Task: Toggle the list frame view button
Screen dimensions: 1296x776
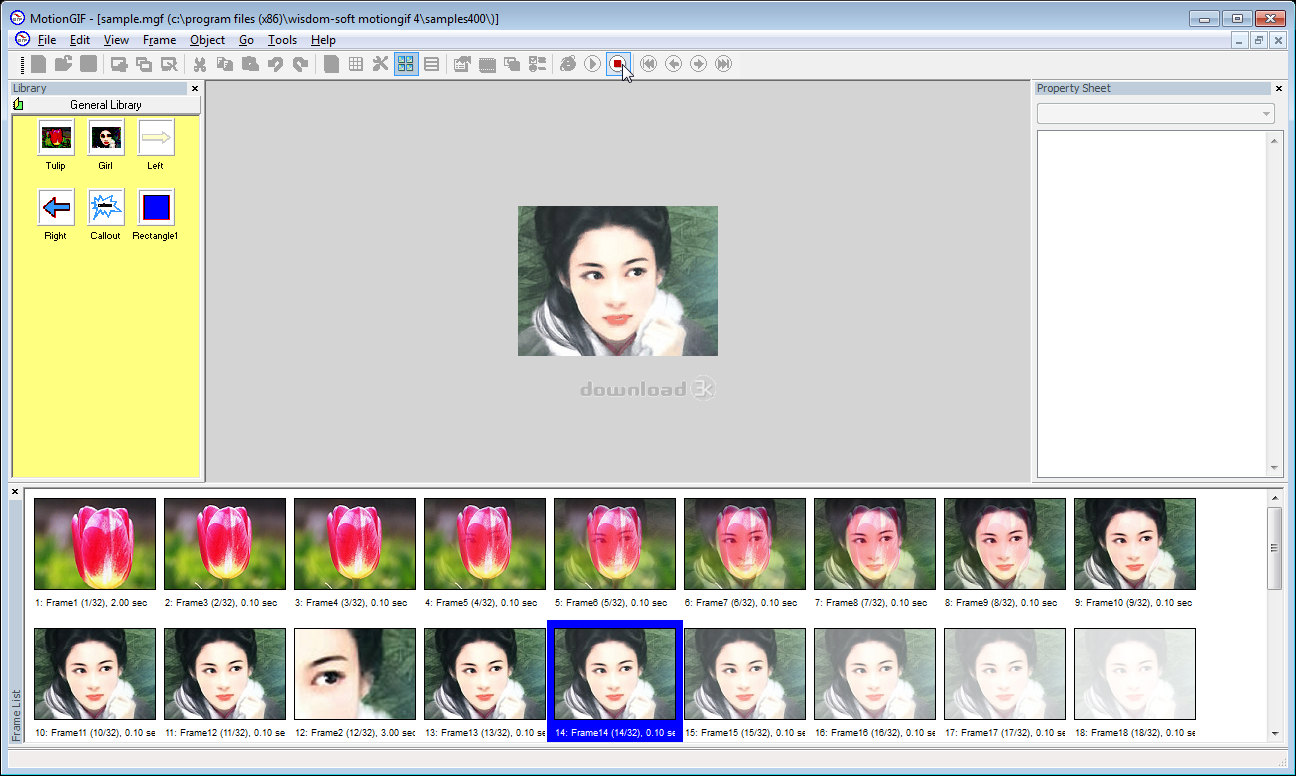Action: (431, 64)
